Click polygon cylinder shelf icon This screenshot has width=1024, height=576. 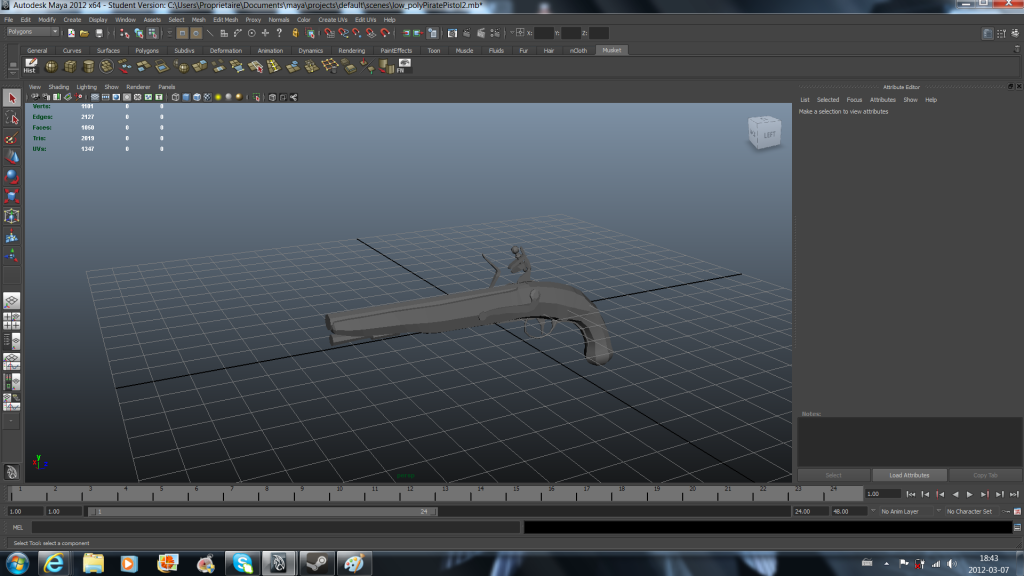pyautogui.click(x=88, y=66)
